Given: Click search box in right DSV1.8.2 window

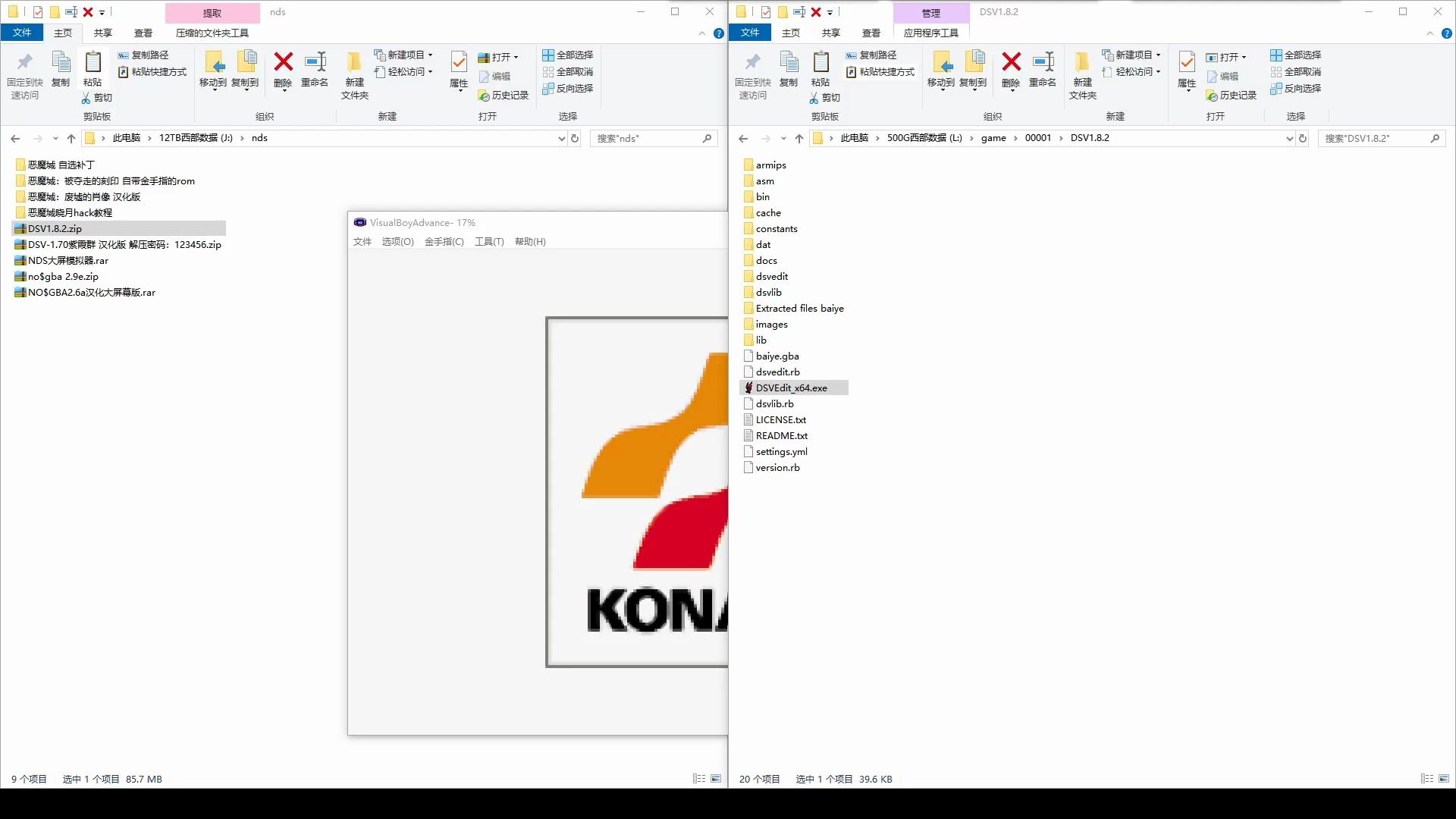Looking at the screenshot, I should tap(1382, 138).
